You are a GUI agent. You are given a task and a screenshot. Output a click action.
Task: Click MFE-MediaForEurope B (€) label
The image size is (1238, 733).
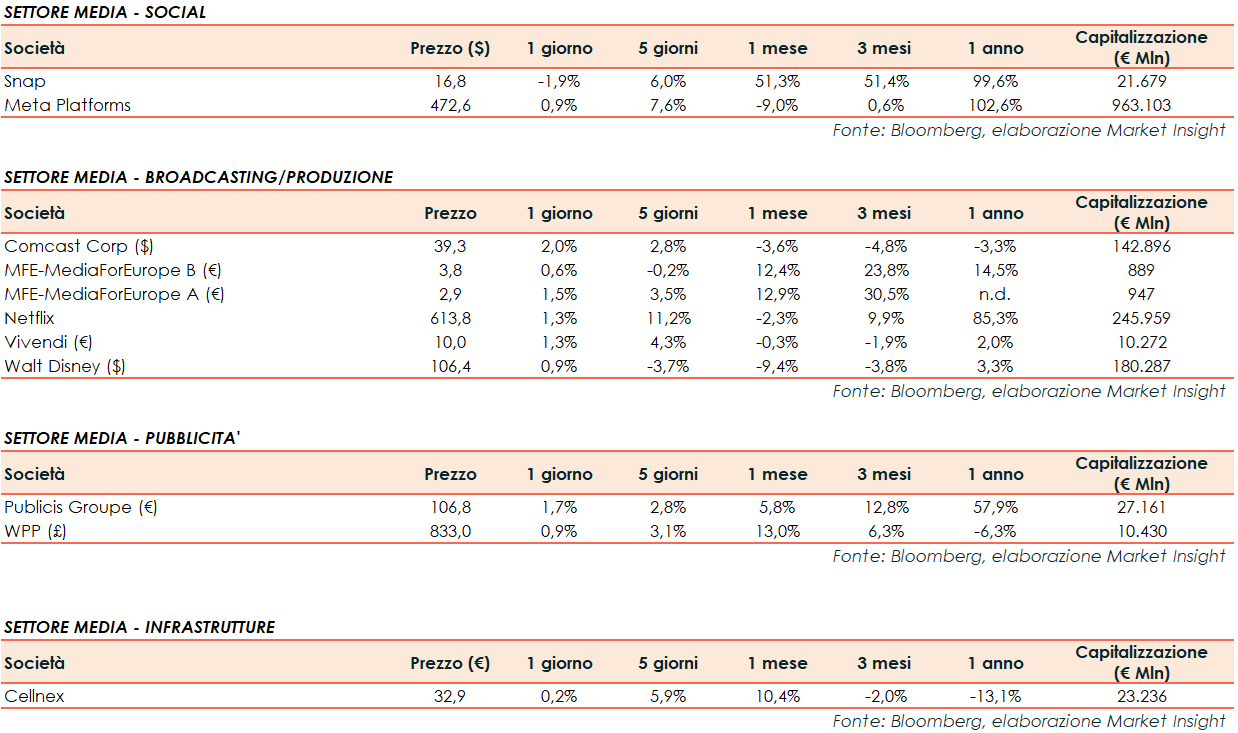pos(115,270)
